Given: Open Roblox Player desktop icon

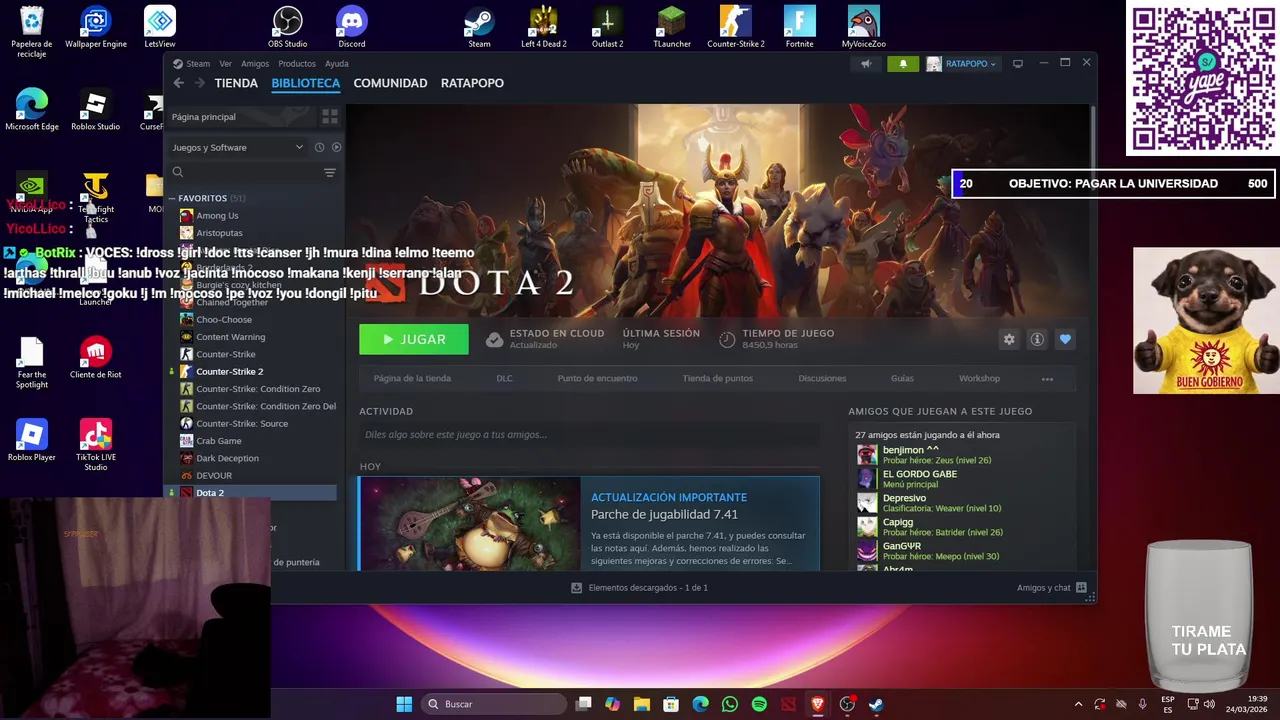Looking at the screenshot, I should [x=32, y=440].
